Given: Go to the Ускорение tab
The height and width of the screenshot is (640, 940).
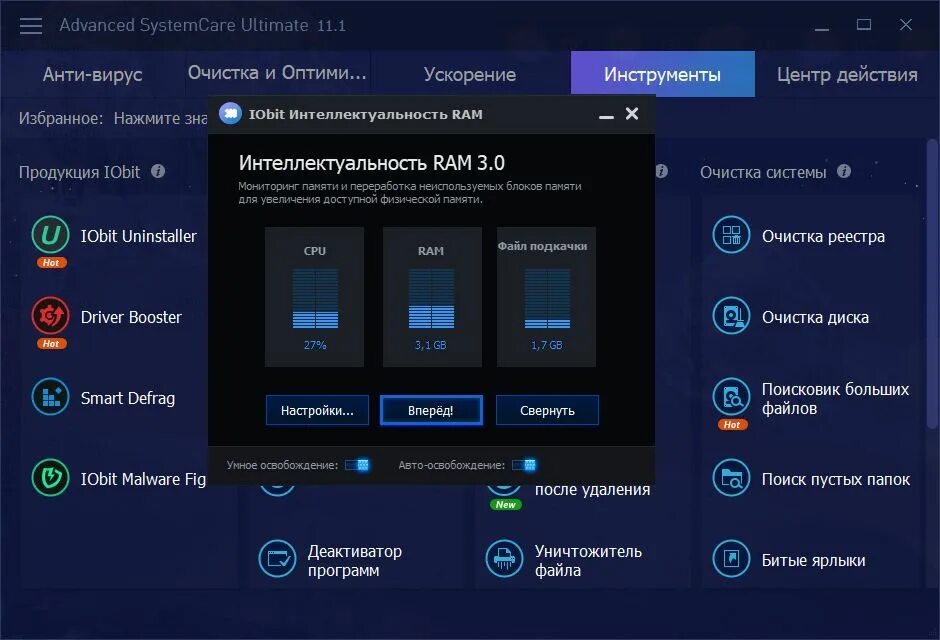Looking at the screenshot, I should pyautogui.click(x=469, y=74).
